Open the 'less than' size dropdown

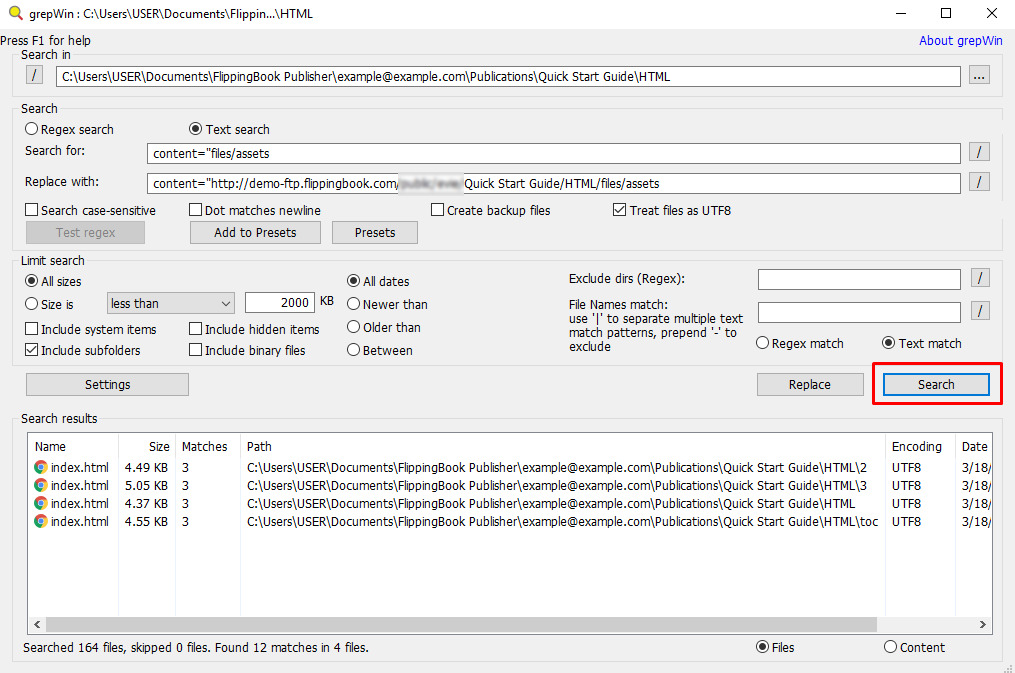pos(170,303)
